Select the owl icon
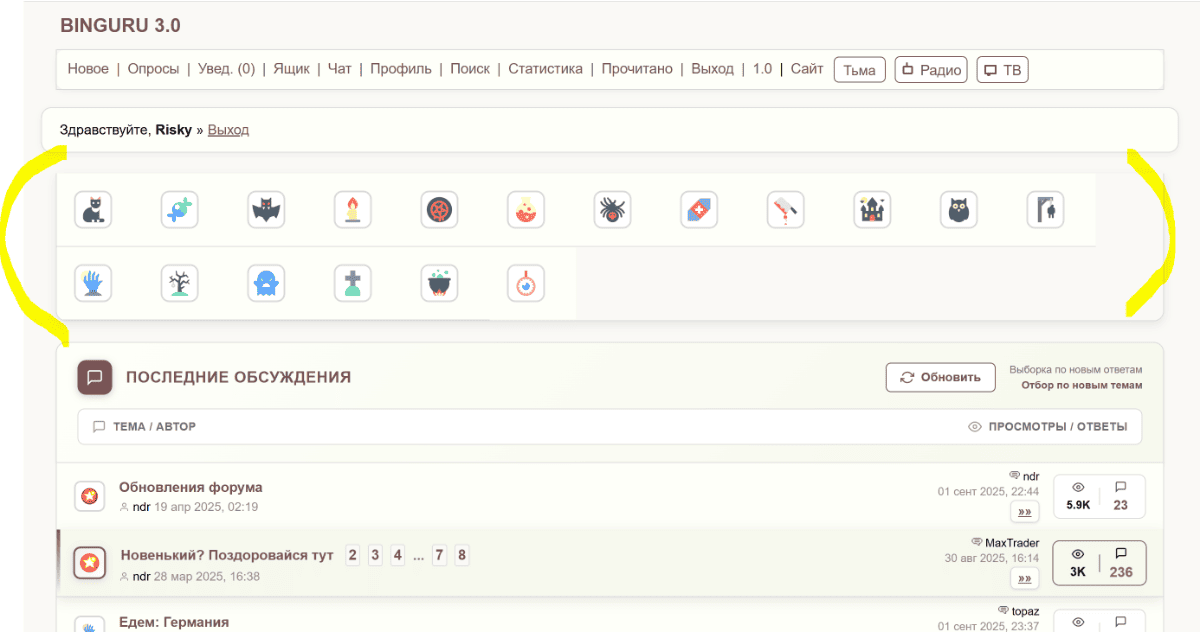This screenshot has height=632, width=1200. click(x=958, y=210)
